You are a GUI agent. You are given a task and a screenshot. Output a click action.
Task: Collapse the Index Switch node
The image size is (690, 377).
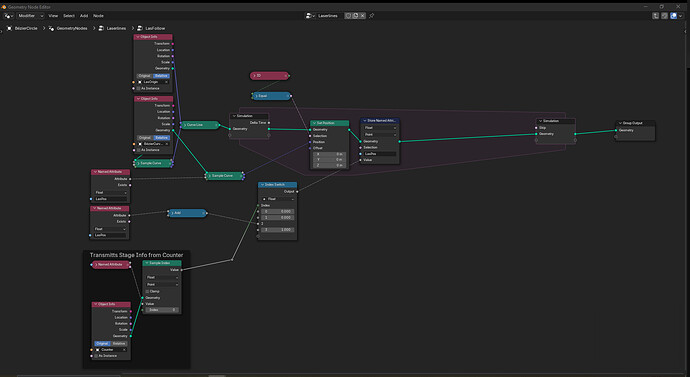point(262,185)
